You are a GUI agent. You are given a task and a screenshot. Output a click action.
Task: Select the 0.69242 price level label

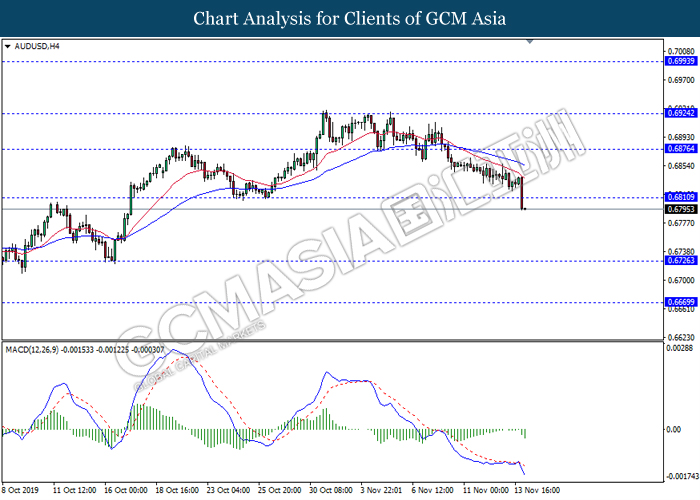pyautogui.click(x=681, y=113)
